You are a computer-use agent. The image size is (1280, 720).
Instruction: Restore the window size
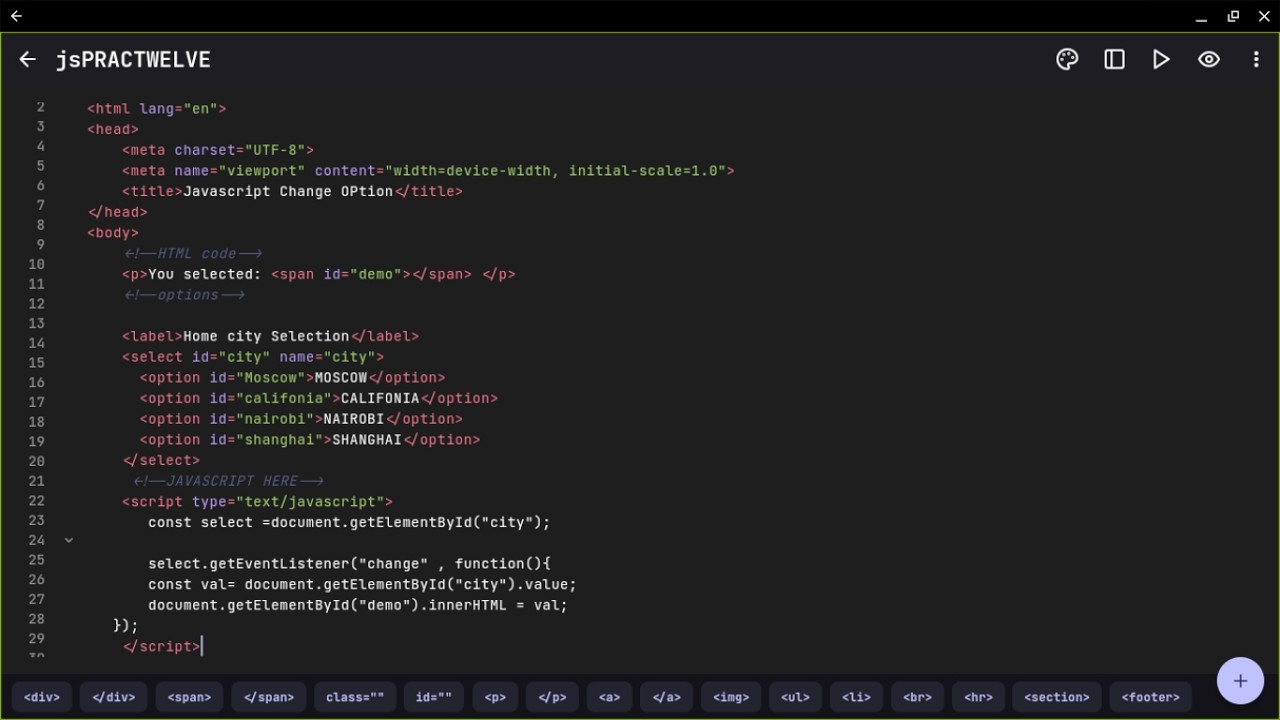click(x=1233, y=16)
